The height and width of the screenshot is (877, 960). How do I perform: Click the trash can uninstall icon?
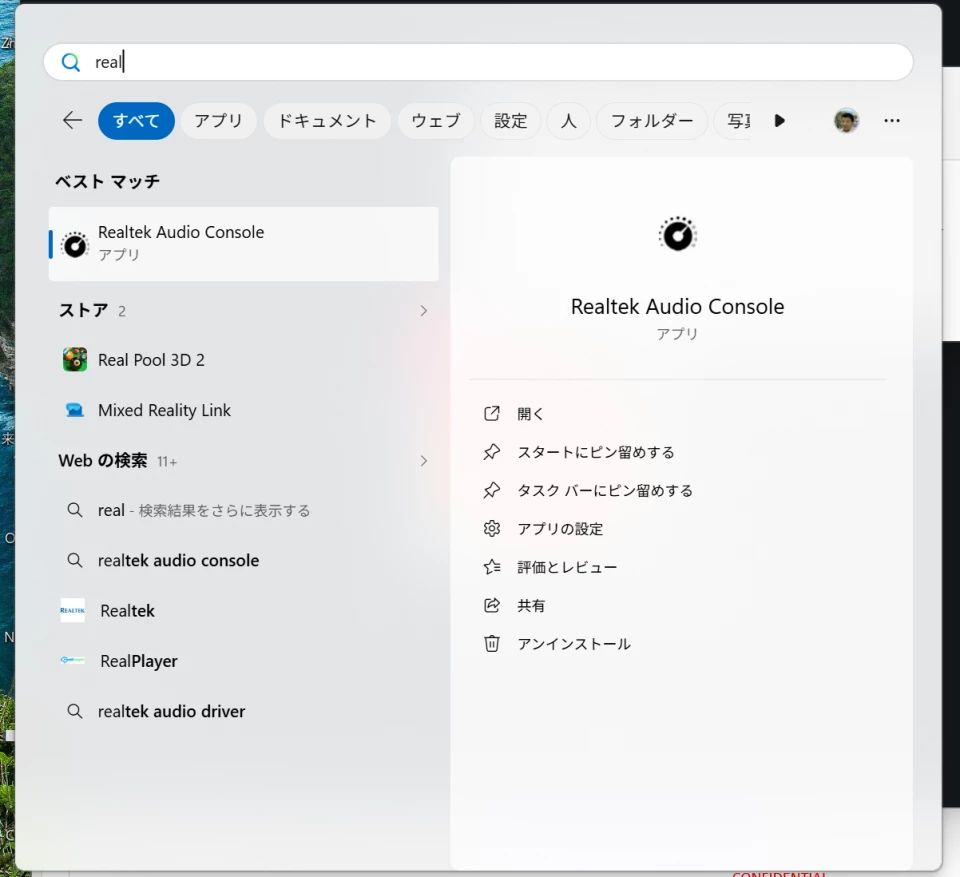492,644
